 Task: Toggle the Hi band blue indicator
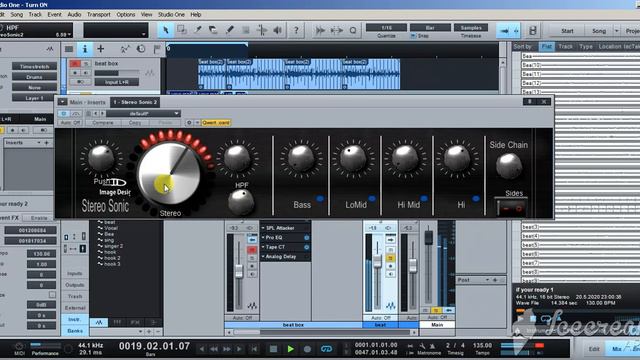(476, 198)
